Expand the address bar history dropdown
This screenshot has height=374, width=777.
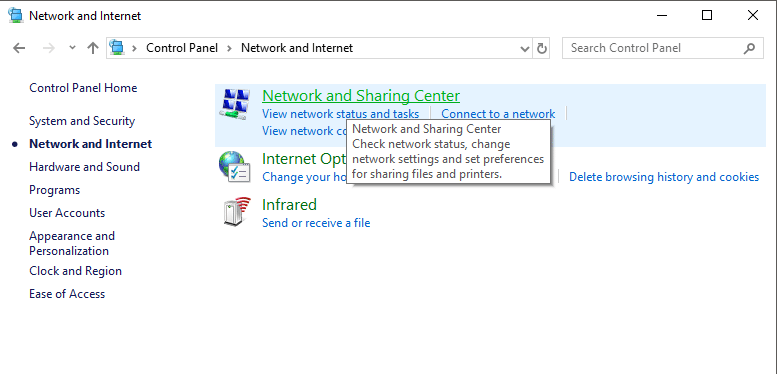tap(525, 49)
